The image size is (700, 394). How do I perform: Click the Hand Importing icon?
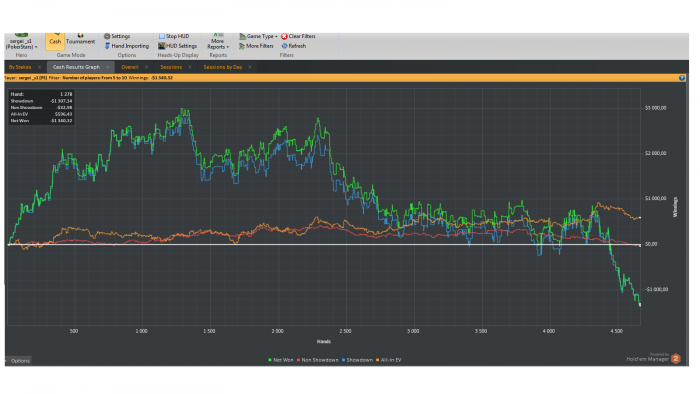pos(107,46)
